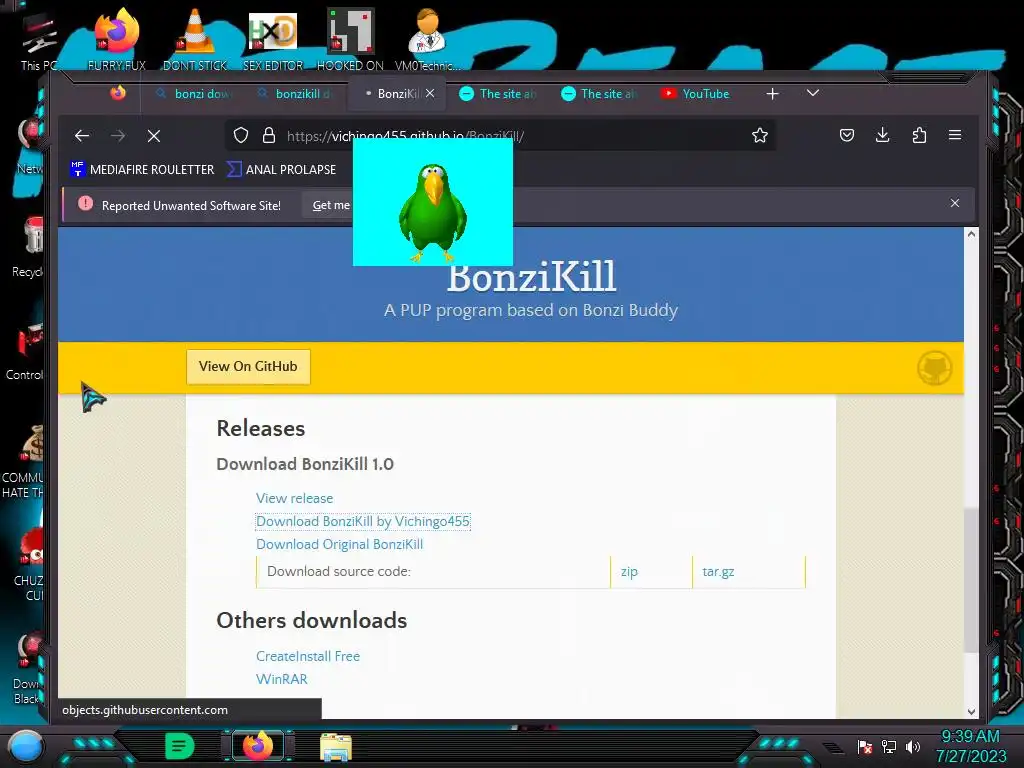1024x768 pixels.
Task: Open the Firefox View icon in the tab bar
Action: [118, 93]
